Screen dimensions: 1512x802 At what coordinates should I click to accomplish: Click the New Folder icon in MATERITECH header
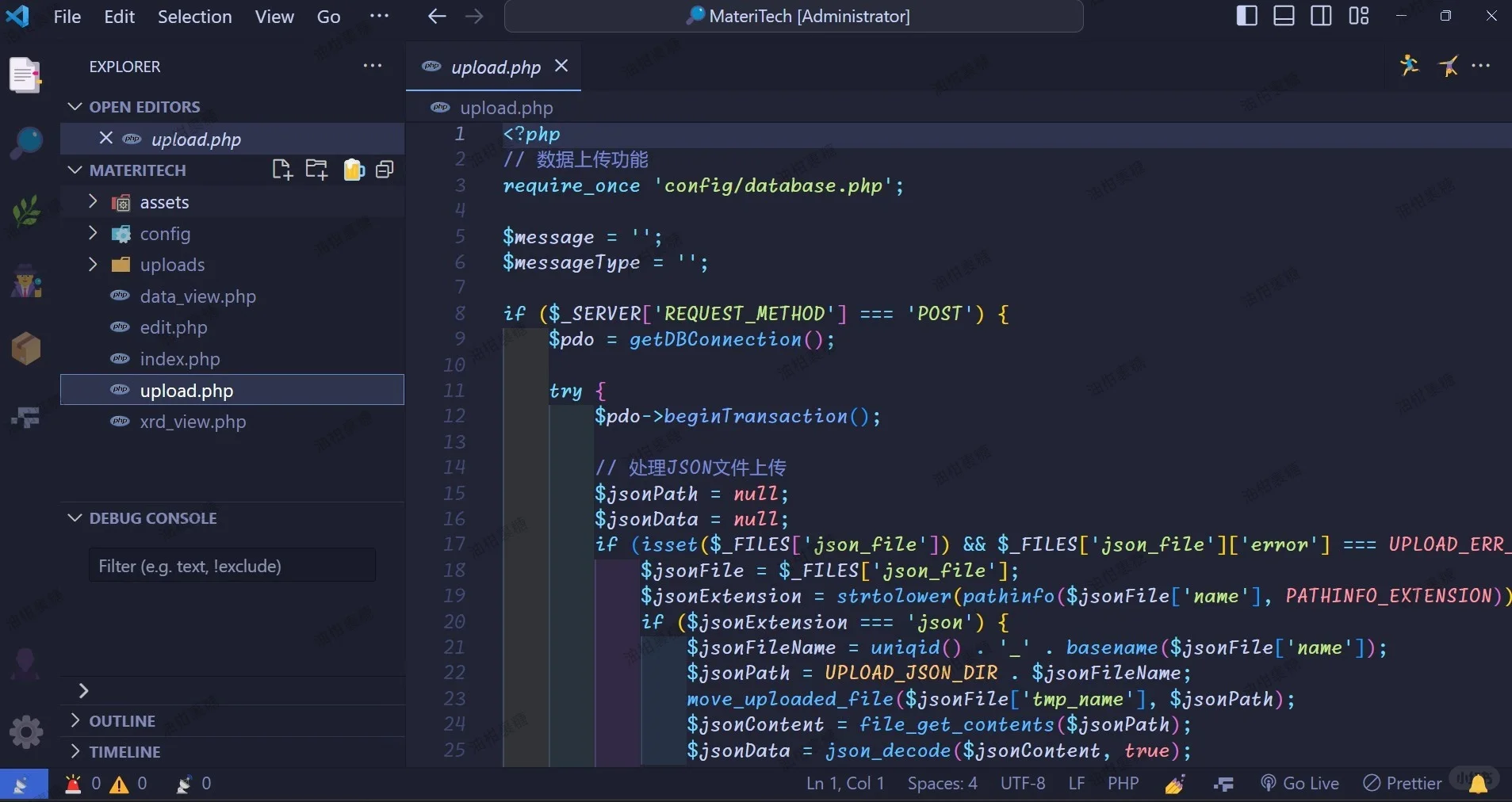tap(317, 170)
